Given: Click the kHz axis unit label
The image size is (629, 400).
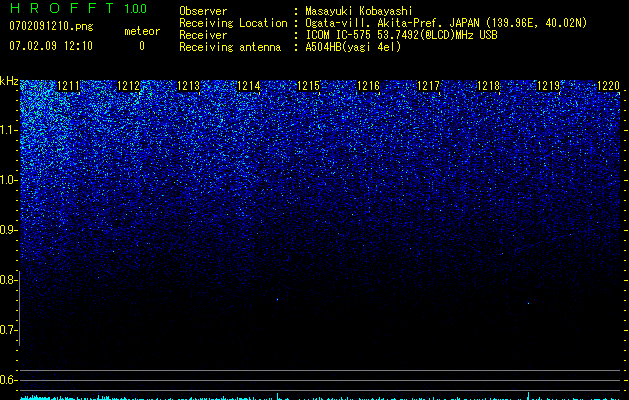Looking at the screenshot, I should pyautogui.click(x=9, y=81).
